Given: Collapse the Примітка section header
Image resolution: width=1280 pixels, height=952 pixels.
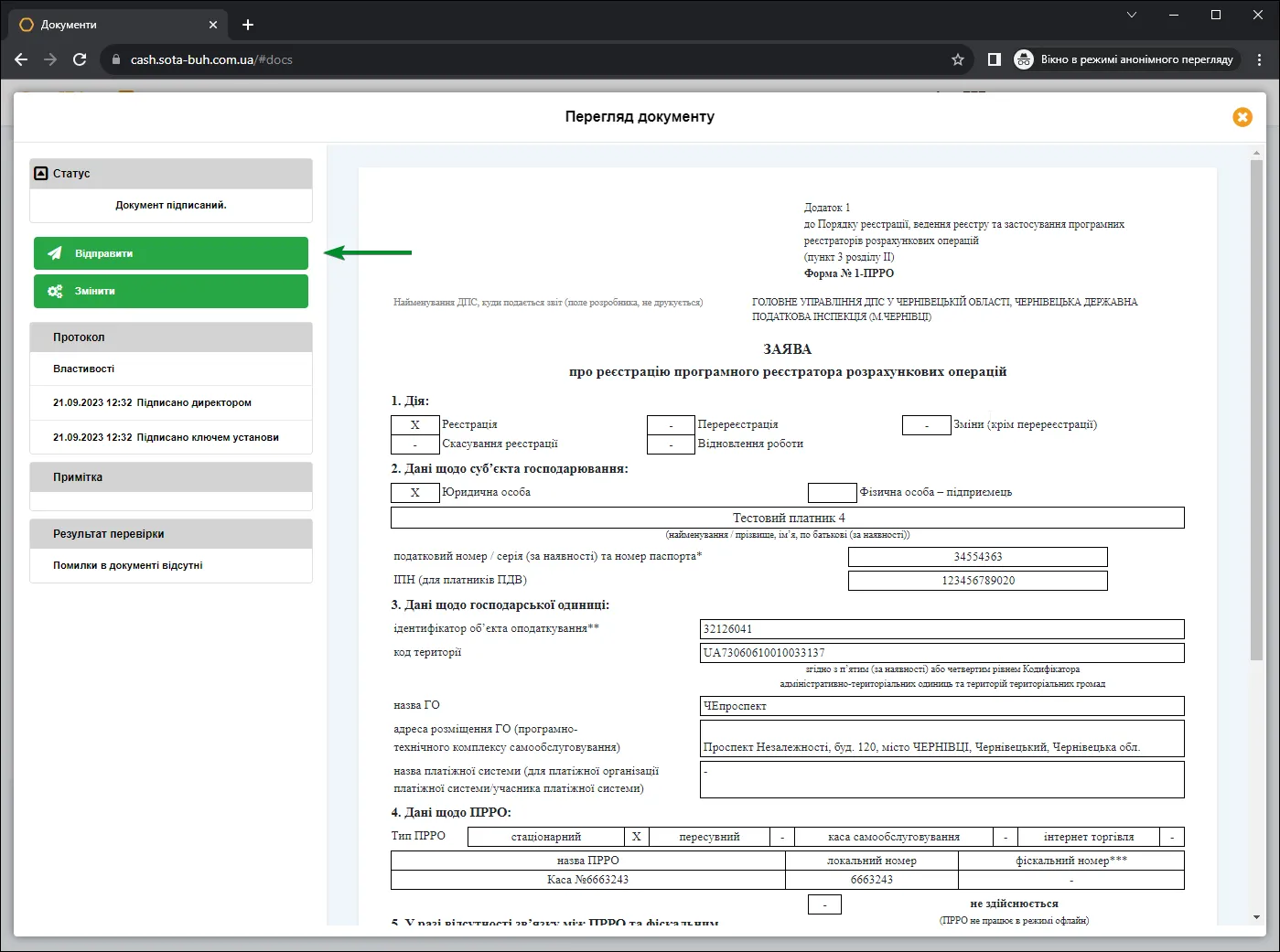Looking at the screenshot, I should coord(171,477).
